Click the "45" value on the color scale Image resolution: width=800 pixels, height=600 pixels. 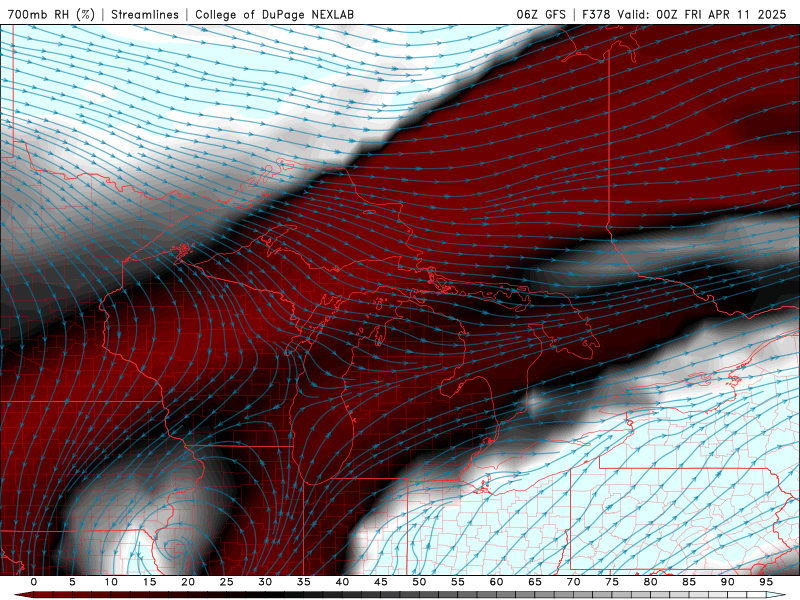click(381, 582)
